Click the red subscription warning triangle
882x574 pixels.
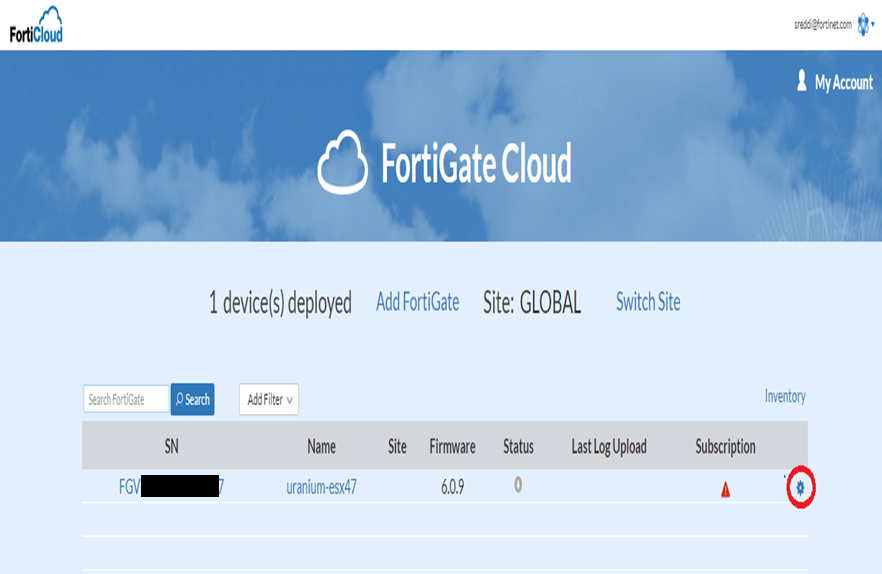(726, 489)
